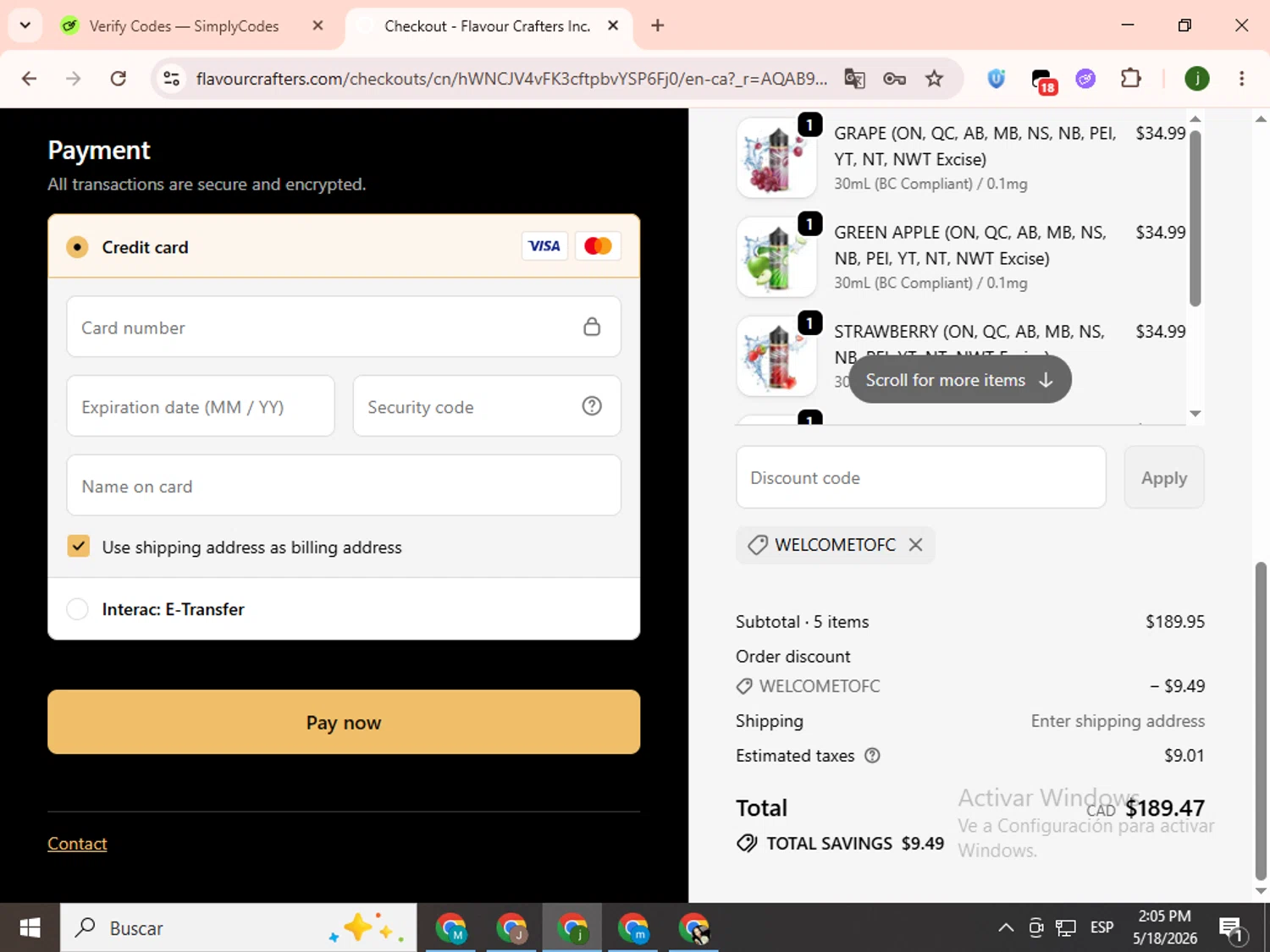Screen dimensions: 1270x952
Task: Click the GREEN APPLE product thumbnail
Action: [x=776, y=256]
